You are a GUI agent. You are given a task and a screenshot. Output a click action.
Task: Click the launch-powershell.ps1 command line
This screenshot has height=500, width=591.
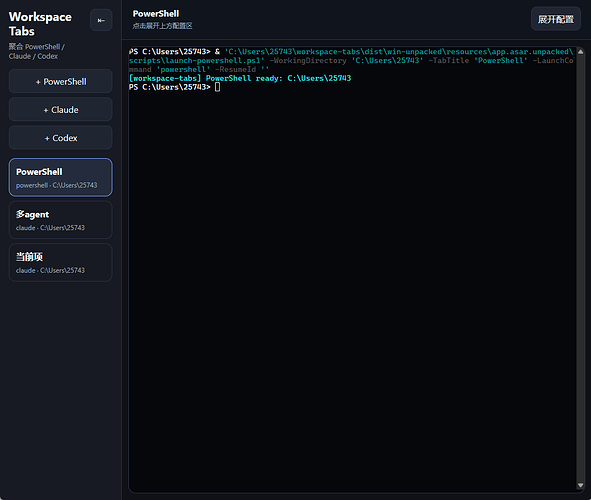[x=351, y=60]
